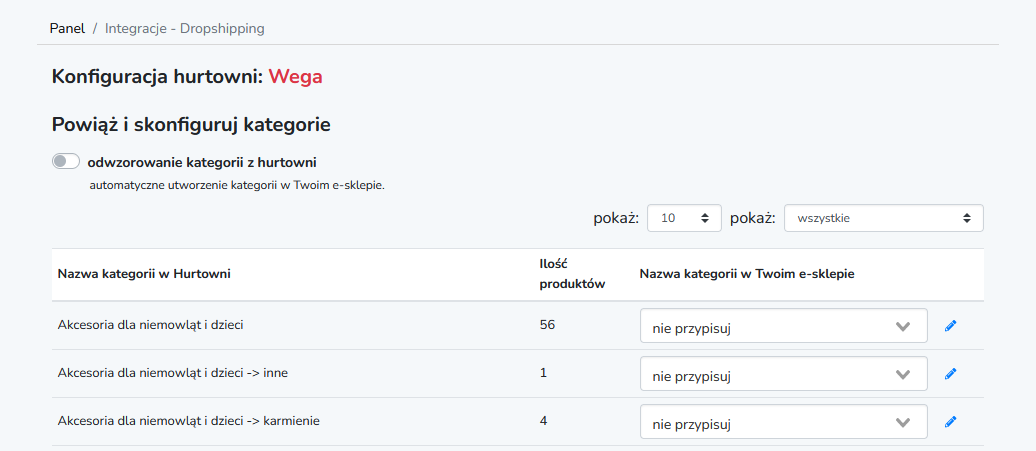Click the red 'Wega' wholesaler name
Image resolution: width=1036 pixels, height=451 pixels.
[x=295, y=77]
